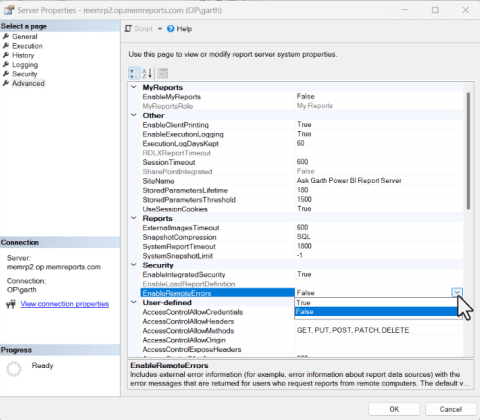Collapse the Other category
Image resolution: width=480 pixels, height=420 pixels.
[134, 115]
